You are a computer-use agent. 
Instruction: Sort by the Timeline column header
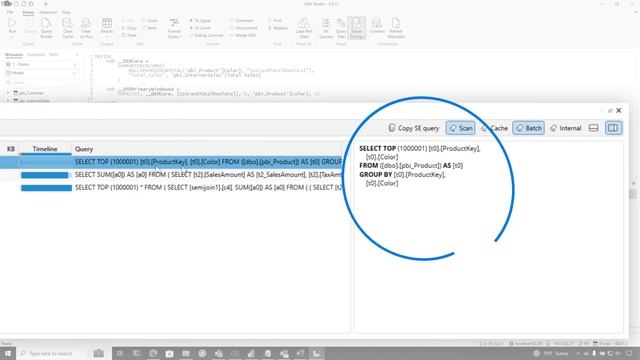(45, 149)
